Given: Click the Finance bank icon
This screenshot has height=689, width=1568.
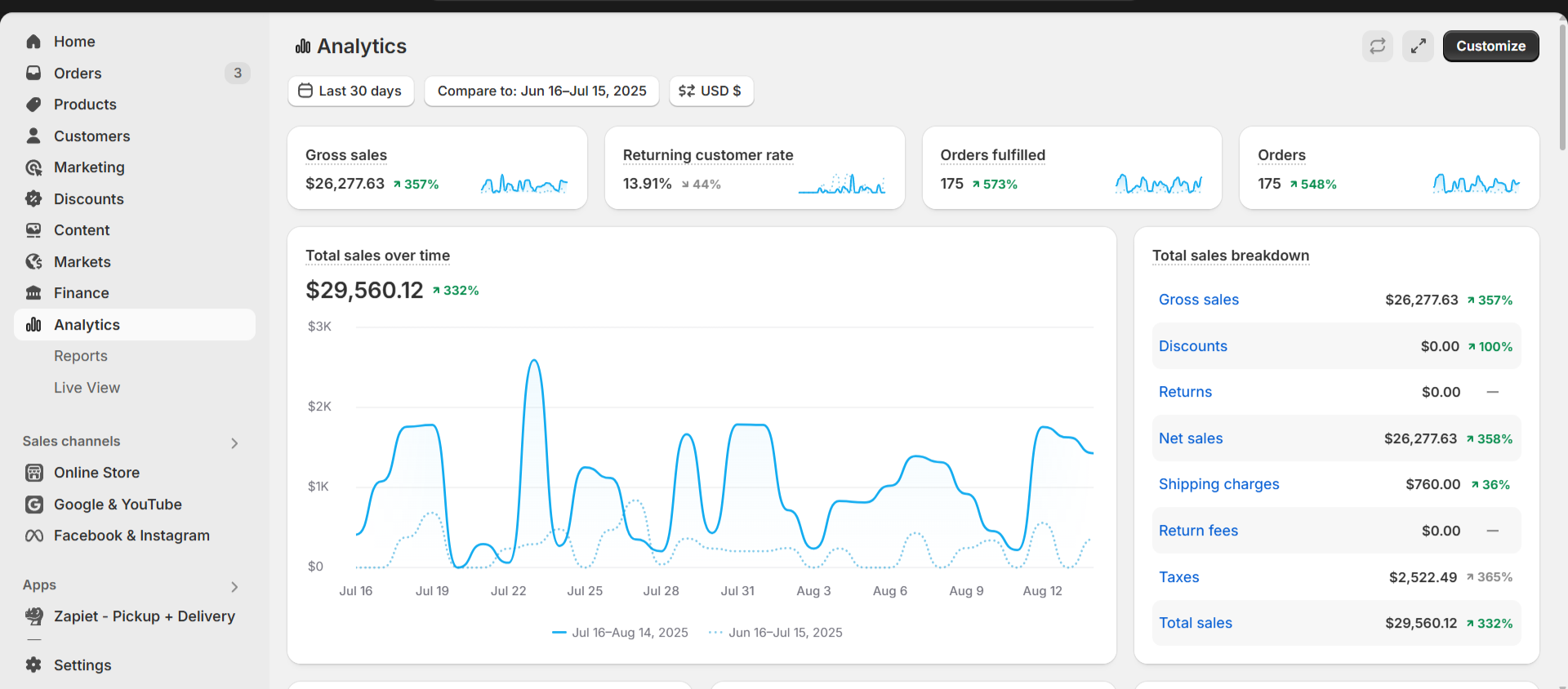Looking at the screenshot, I should pyautogui.click(x=33, y=293).
